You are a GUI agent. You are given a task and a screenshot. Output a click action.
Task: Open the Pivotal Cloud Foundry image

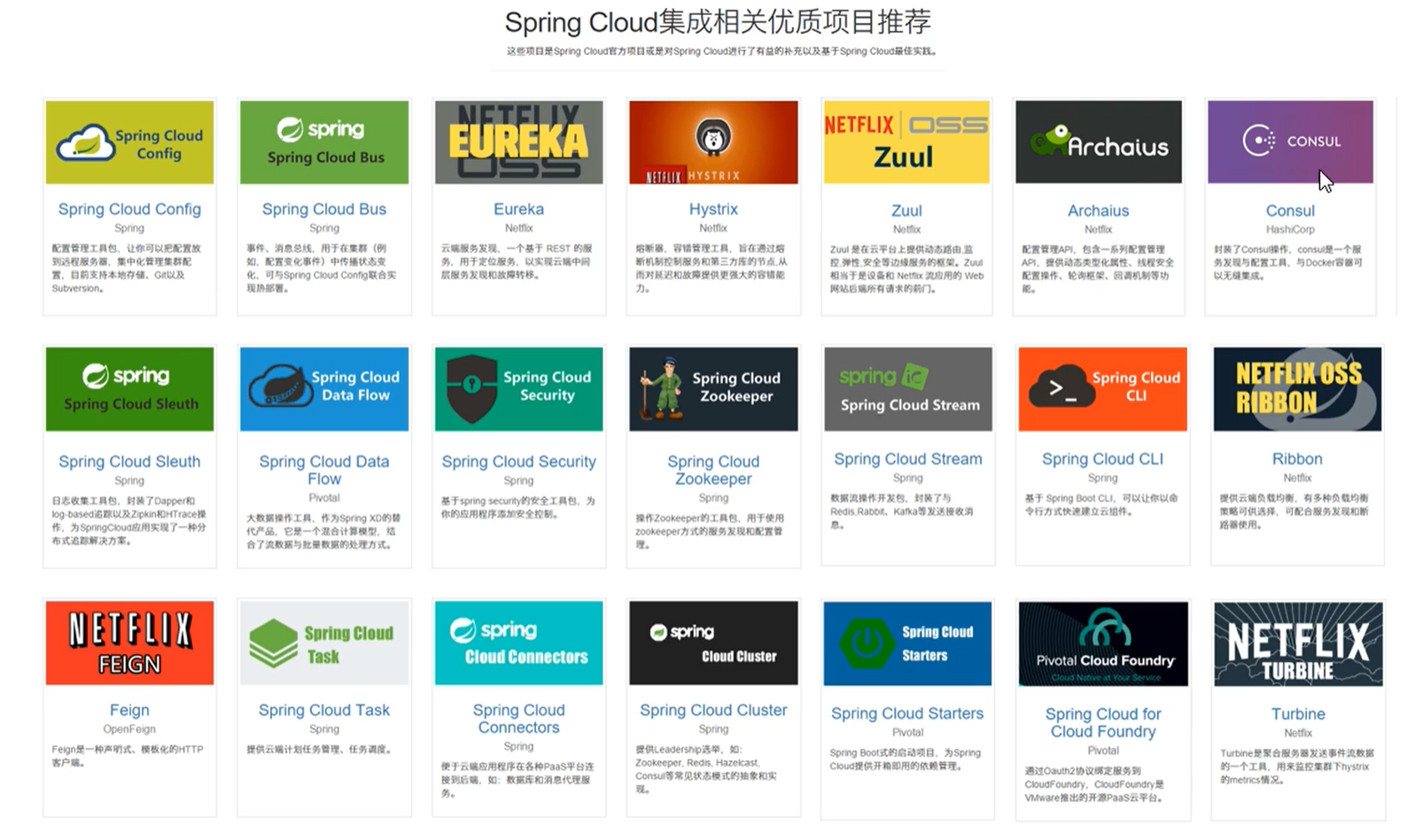(x=1103, y=644)
